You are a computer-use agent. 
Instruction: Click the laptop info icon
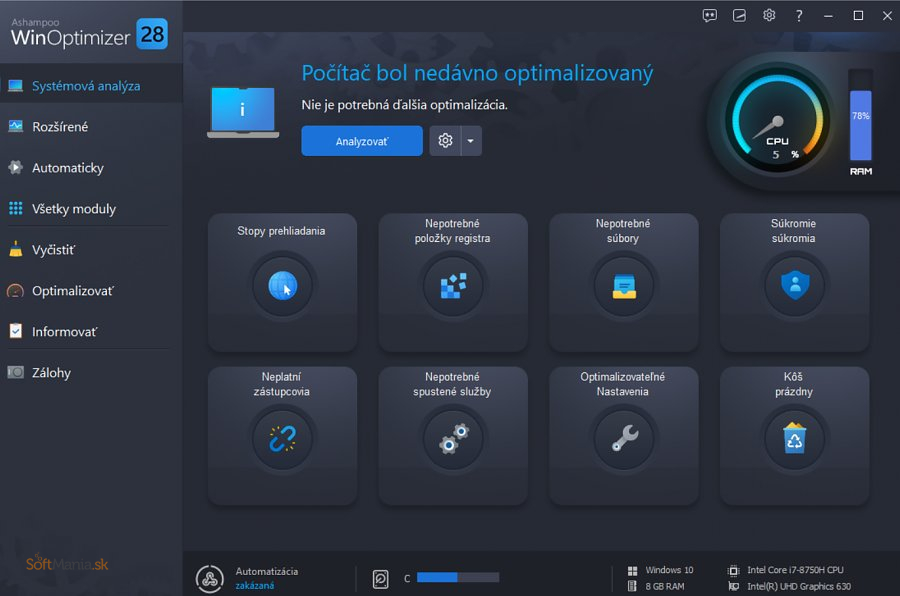(243, 113)
